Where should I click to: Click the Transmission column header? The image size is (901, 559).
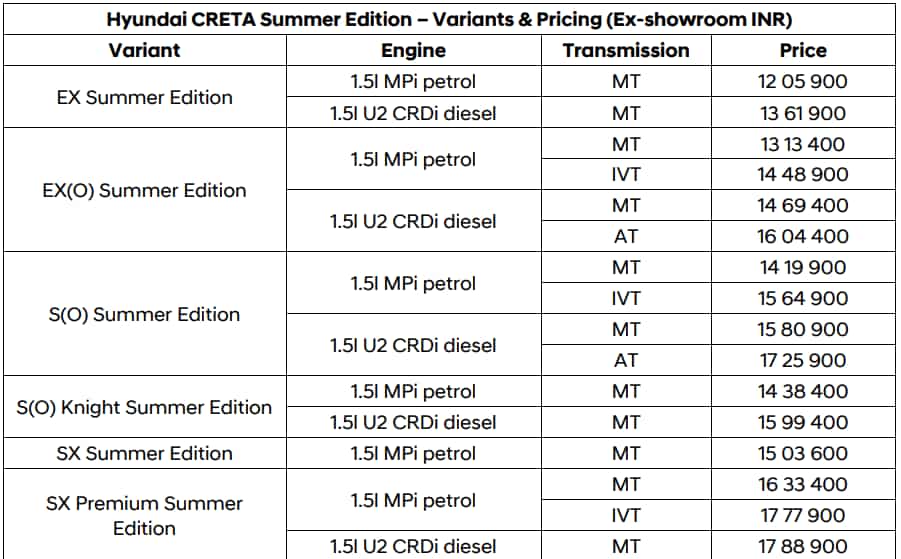click(626, 50)
